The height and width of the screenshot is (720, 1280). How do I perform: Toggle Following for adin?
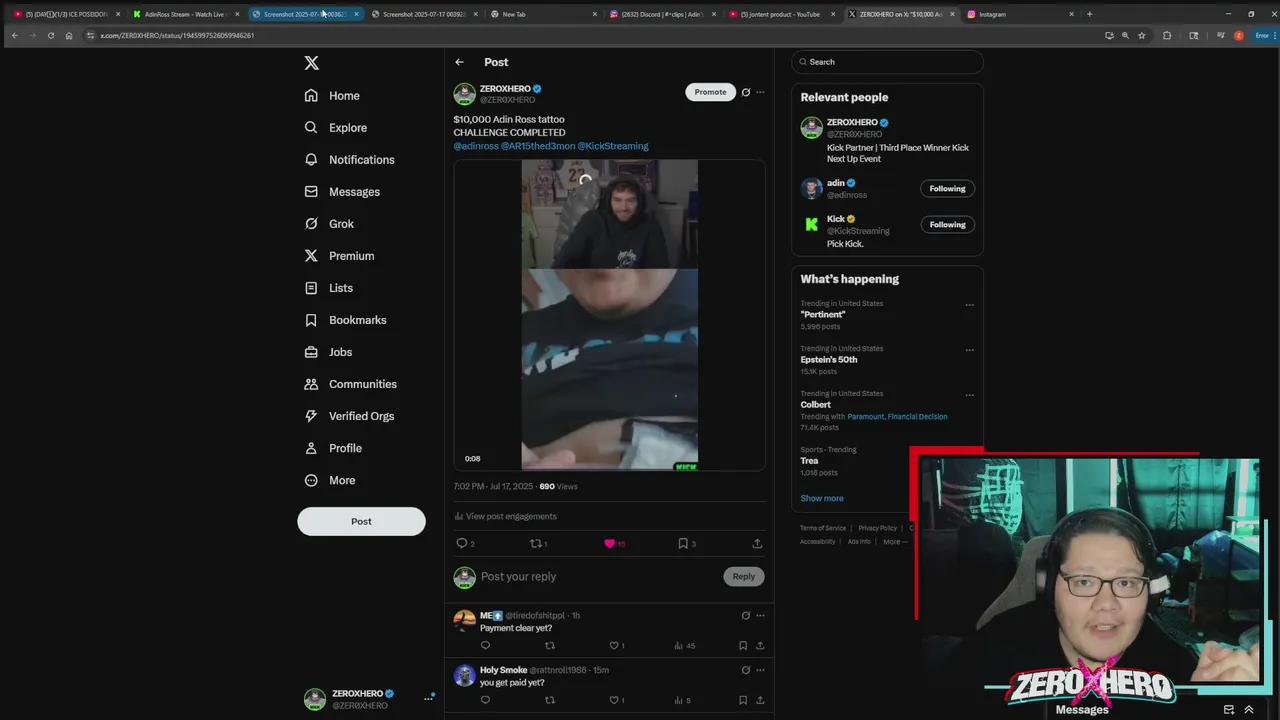pyautogui.click(x=947, y=189)
